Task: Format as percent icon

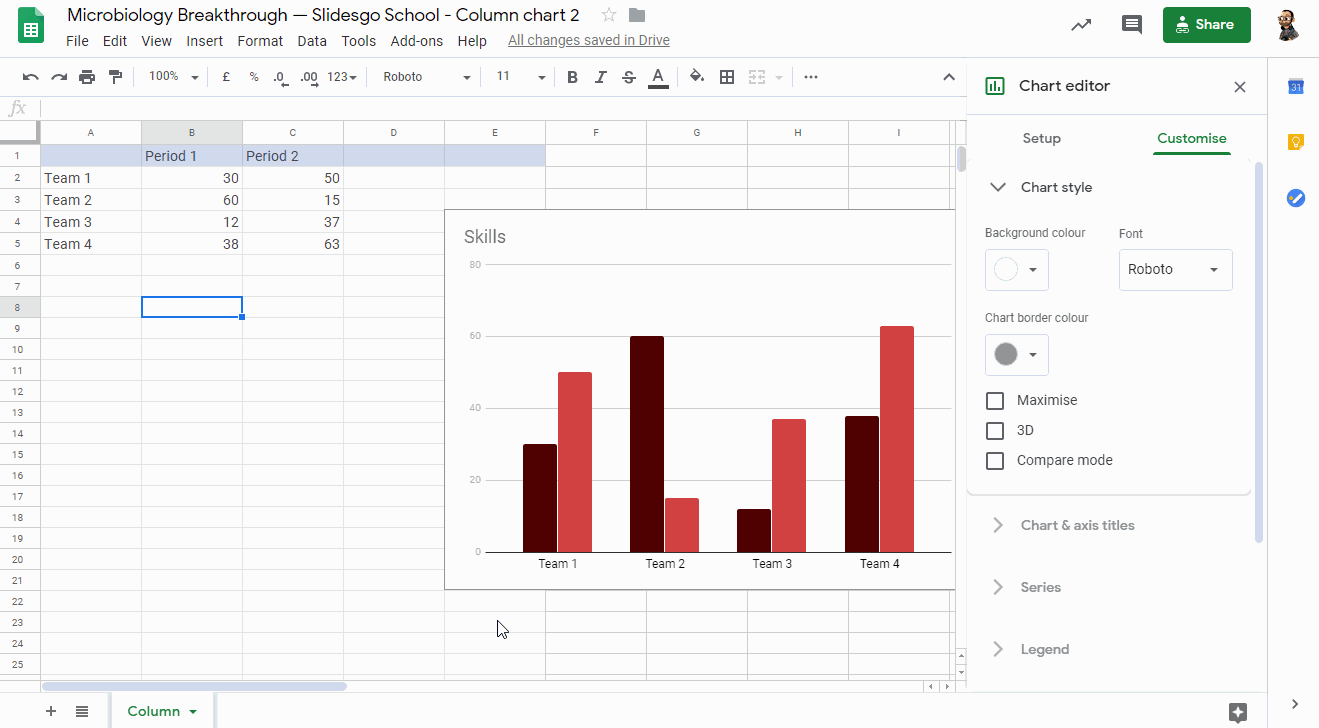Action: pyautogui.click(x=254, y=77)
